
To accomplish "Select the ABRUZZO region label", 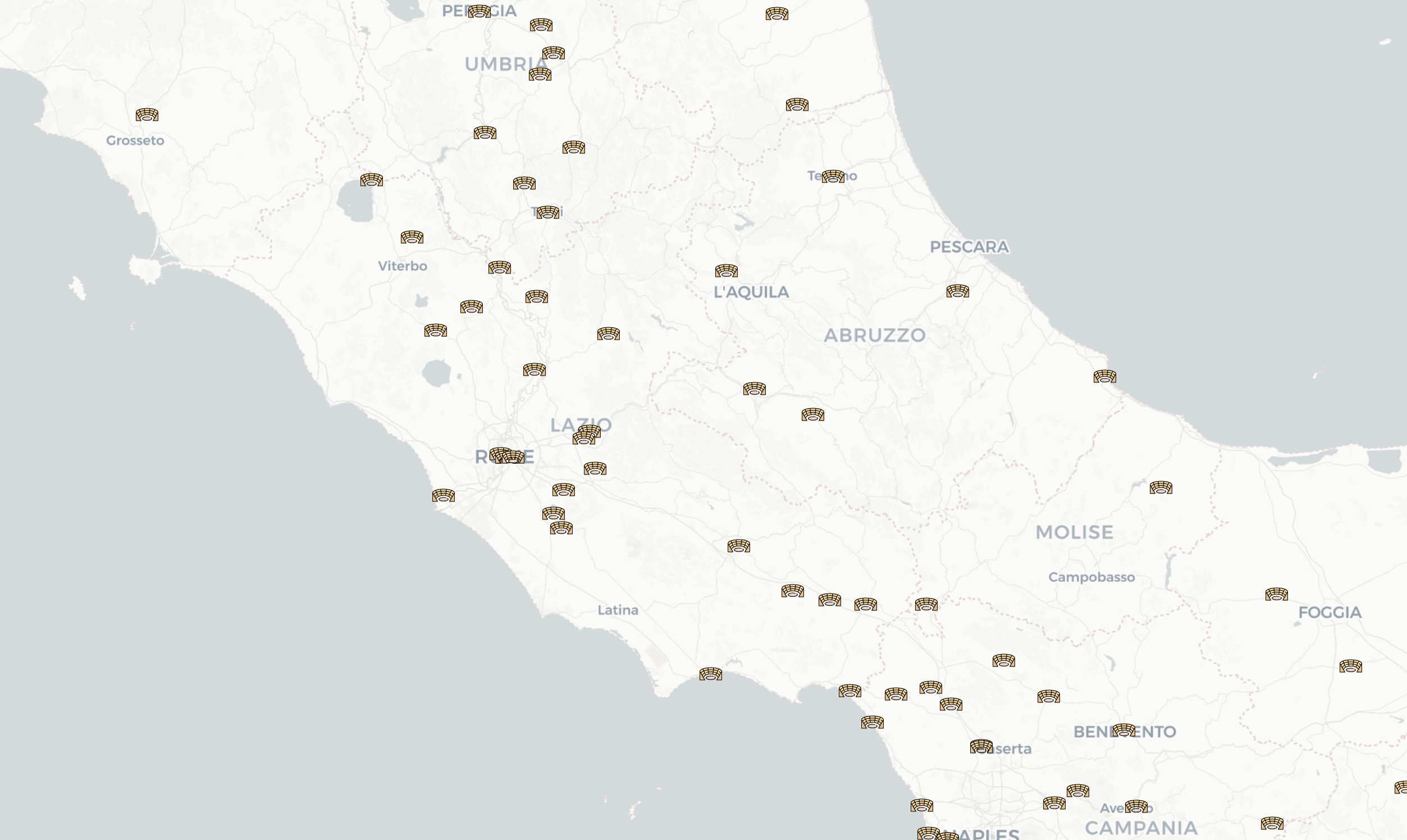I will point(875,335).
